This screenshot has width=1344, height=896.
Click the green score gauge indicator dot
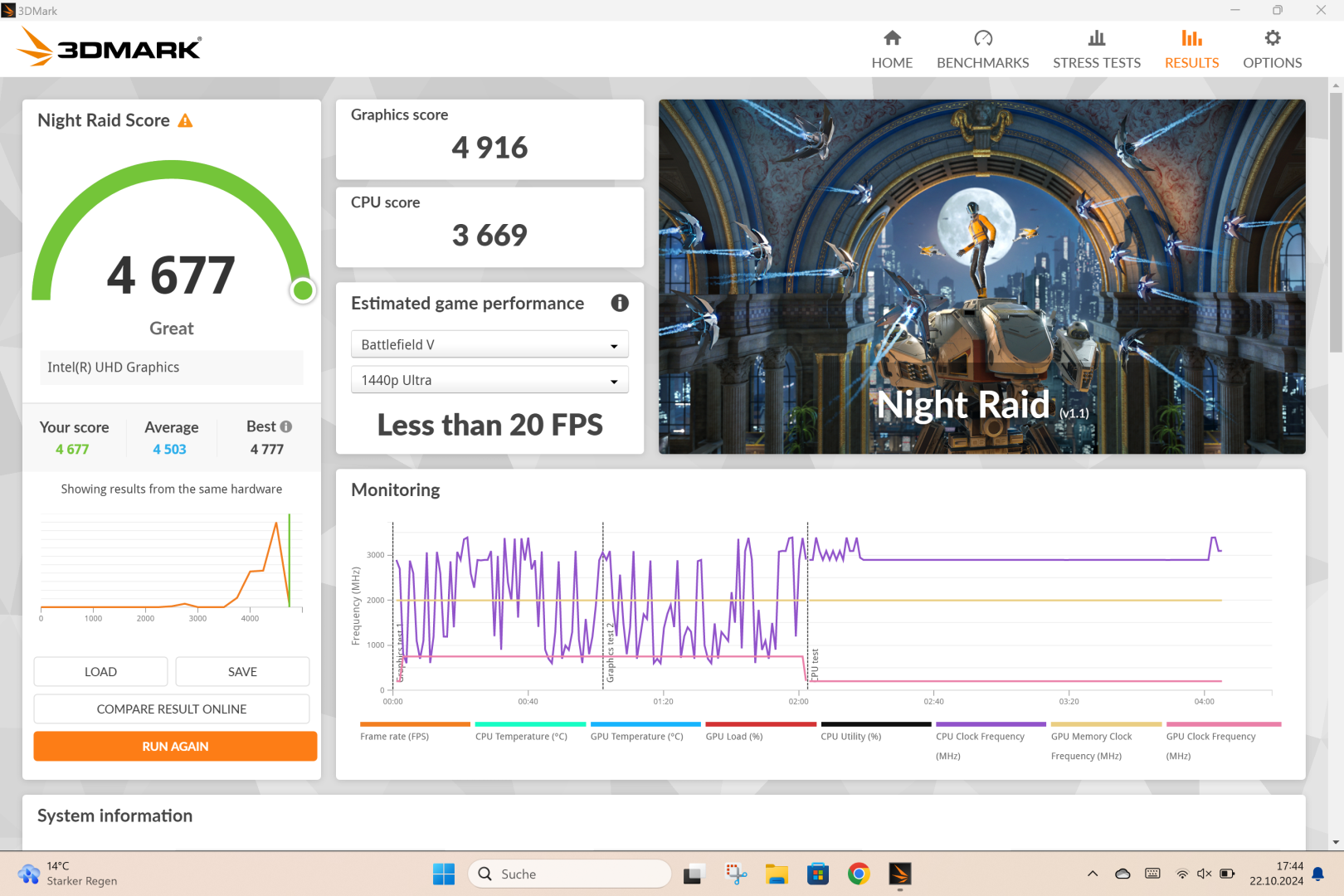pos(303,290)
